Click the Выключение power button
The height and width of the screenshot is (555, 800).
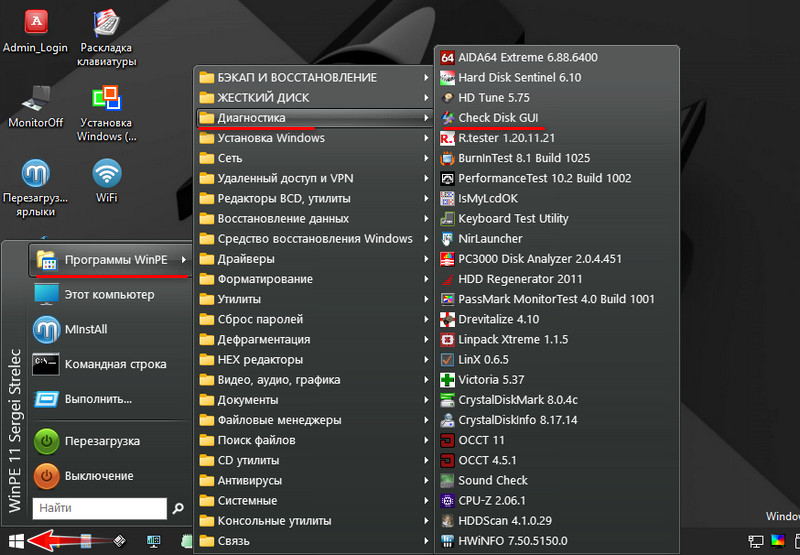click(x=110, y=476)
